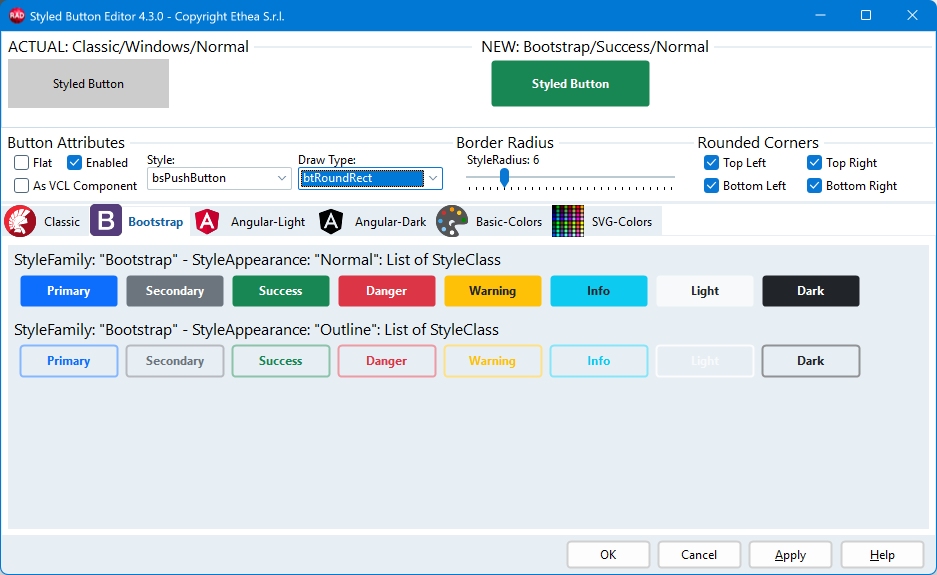
Task: Open the Style bsPushButton dropdown
Action: 219,178
